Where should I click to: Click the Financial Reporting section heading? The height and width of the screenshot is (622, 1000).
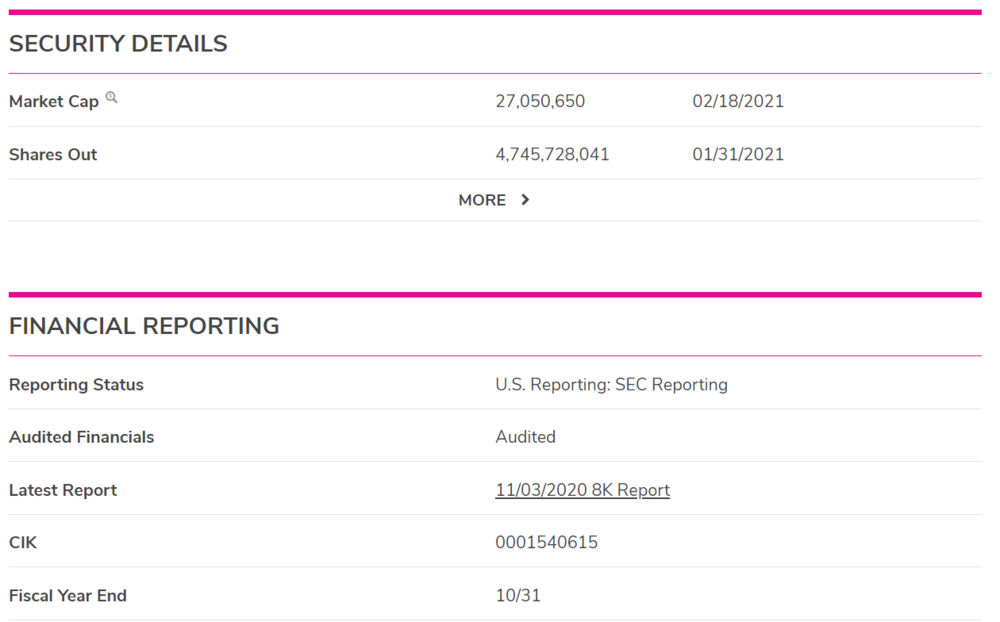point(144,326)
